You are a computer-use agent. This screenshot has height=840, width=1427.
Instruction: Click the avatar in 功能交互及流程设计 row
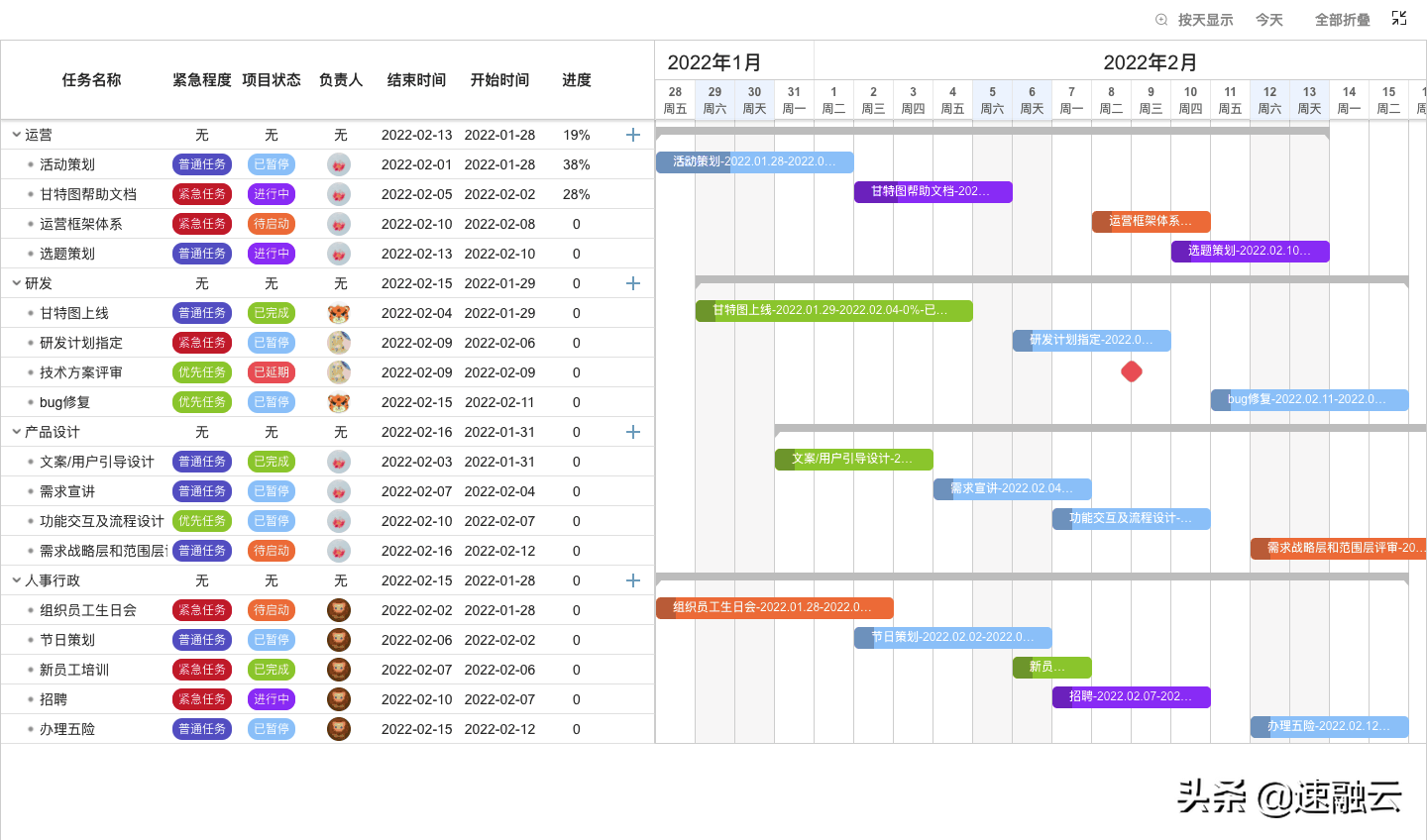339,521
